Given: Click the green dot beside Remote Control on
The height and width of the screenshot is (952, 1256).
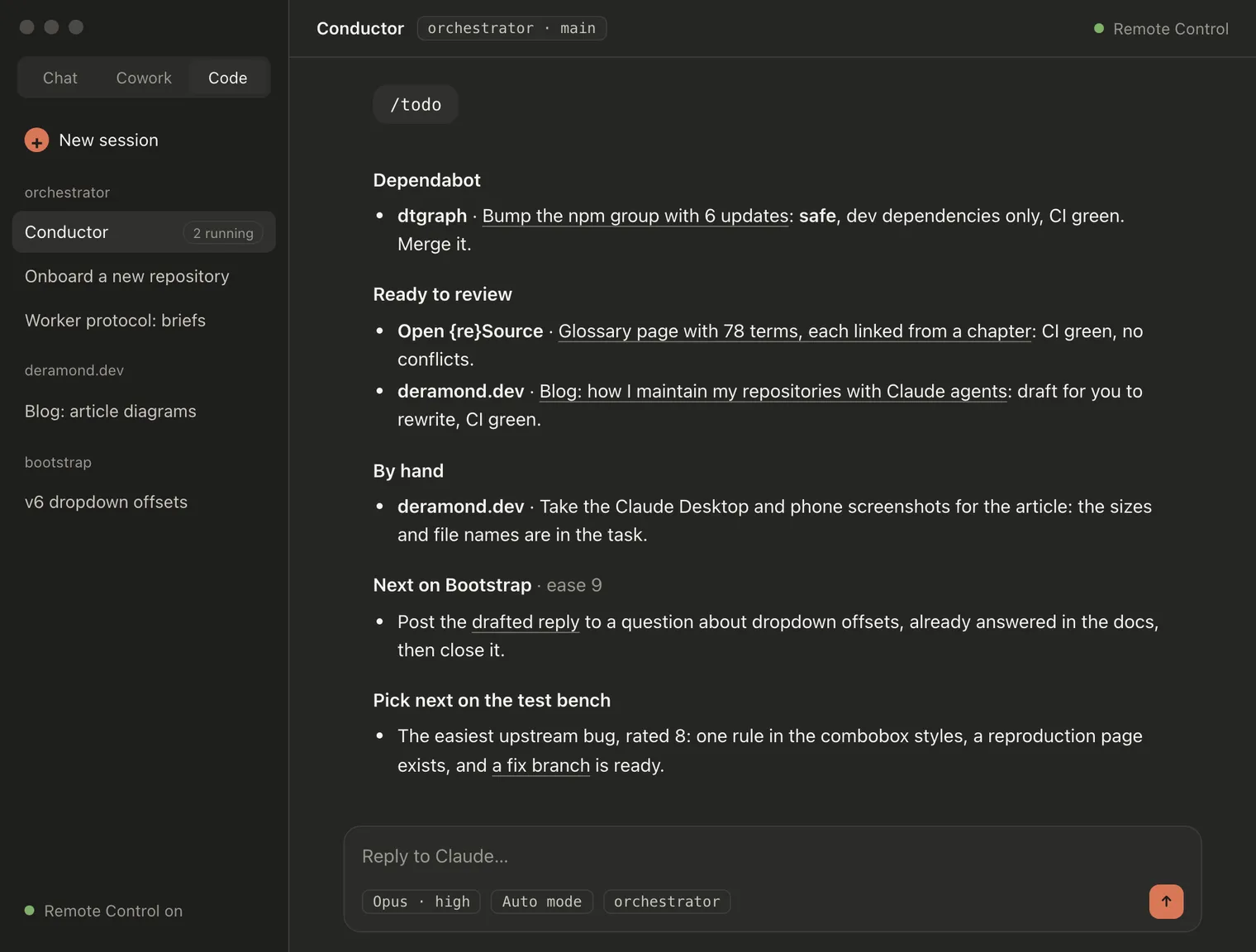Looking at the screenshot, I should point(30,911).
